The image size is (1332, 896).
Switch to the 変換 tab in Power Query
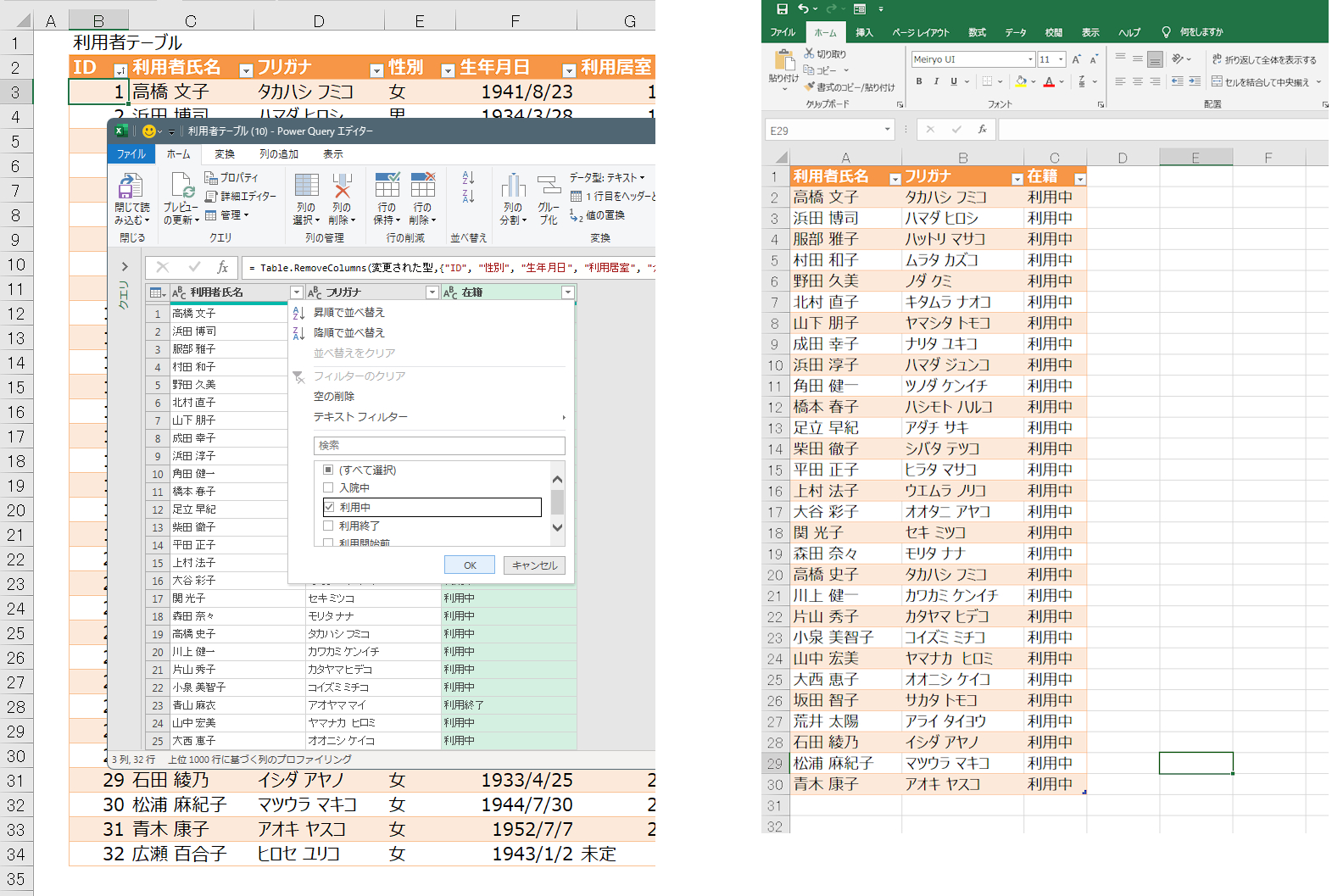225,154
